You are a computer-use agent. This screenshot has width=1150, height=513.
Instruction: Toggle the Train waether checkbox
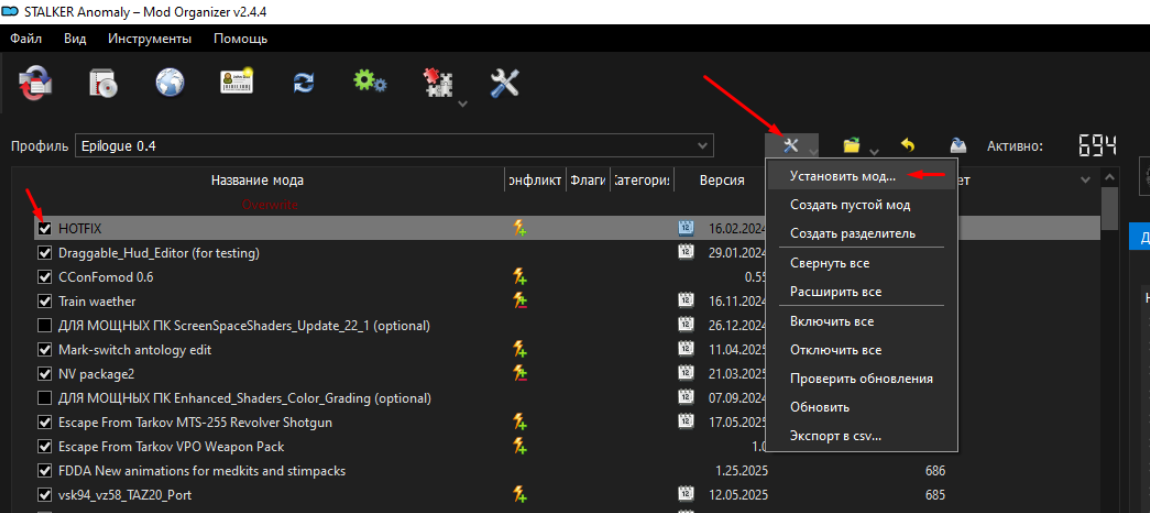45,302
